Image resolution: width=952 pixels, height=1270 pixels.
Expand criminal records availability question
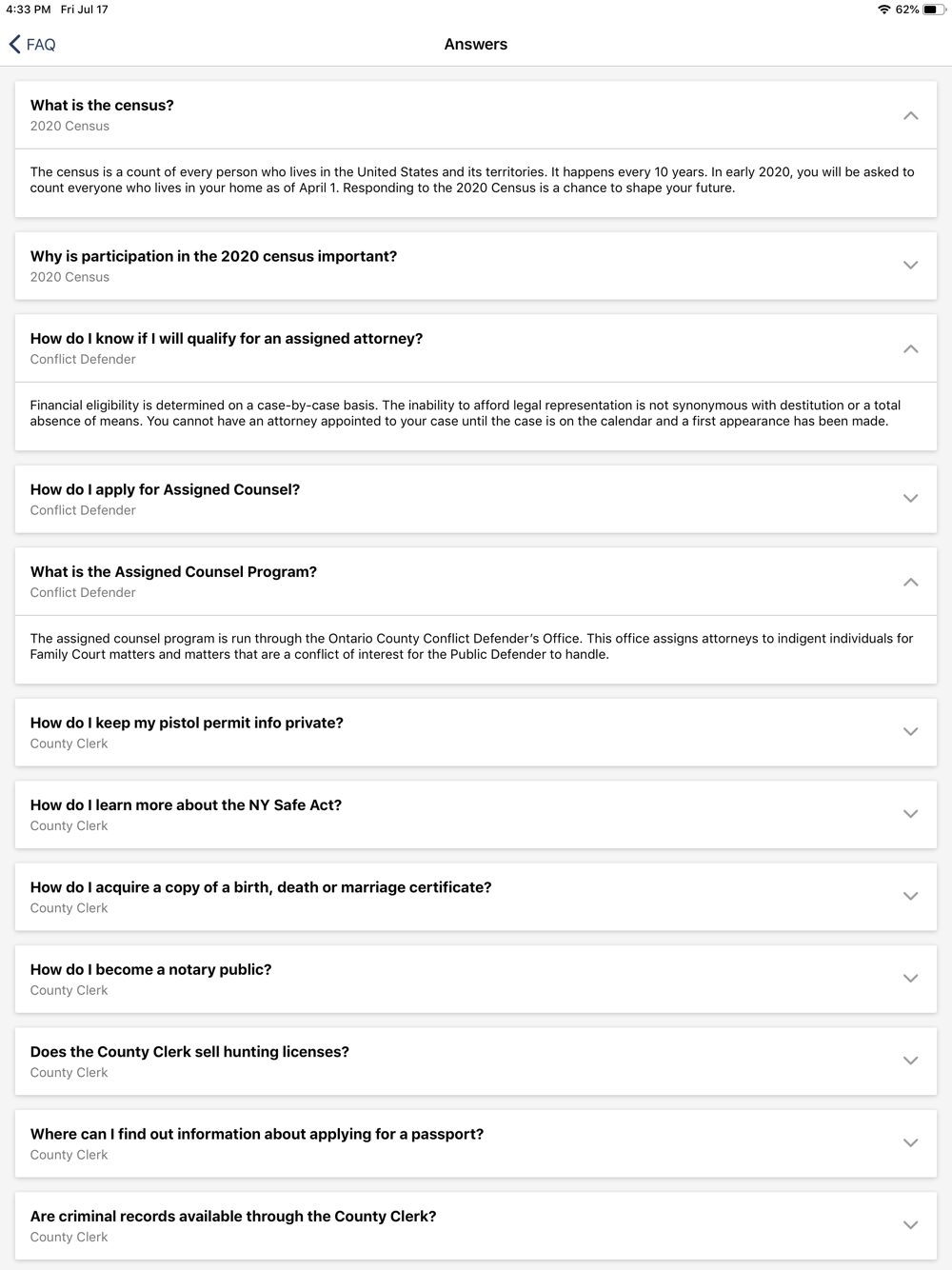910,1225
